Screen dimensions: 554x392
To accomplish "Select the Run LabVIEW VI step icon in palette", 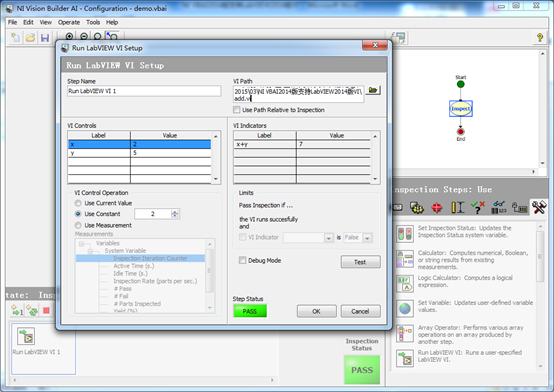I will click(405, 358).
